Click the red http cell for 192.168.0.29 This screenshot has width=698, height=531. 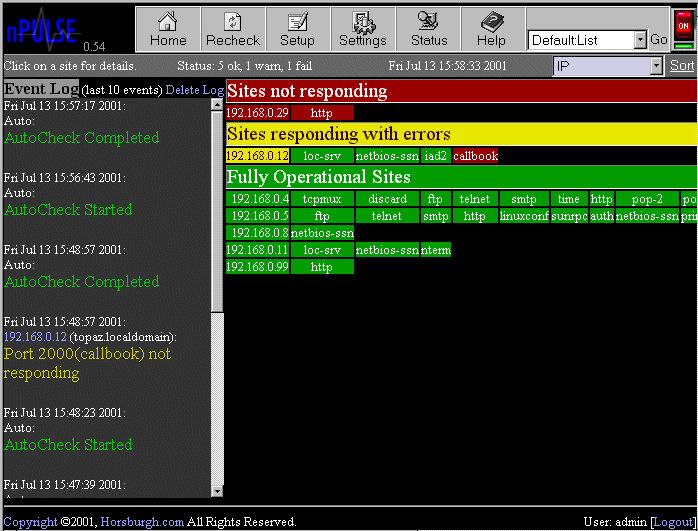[322, 113]
